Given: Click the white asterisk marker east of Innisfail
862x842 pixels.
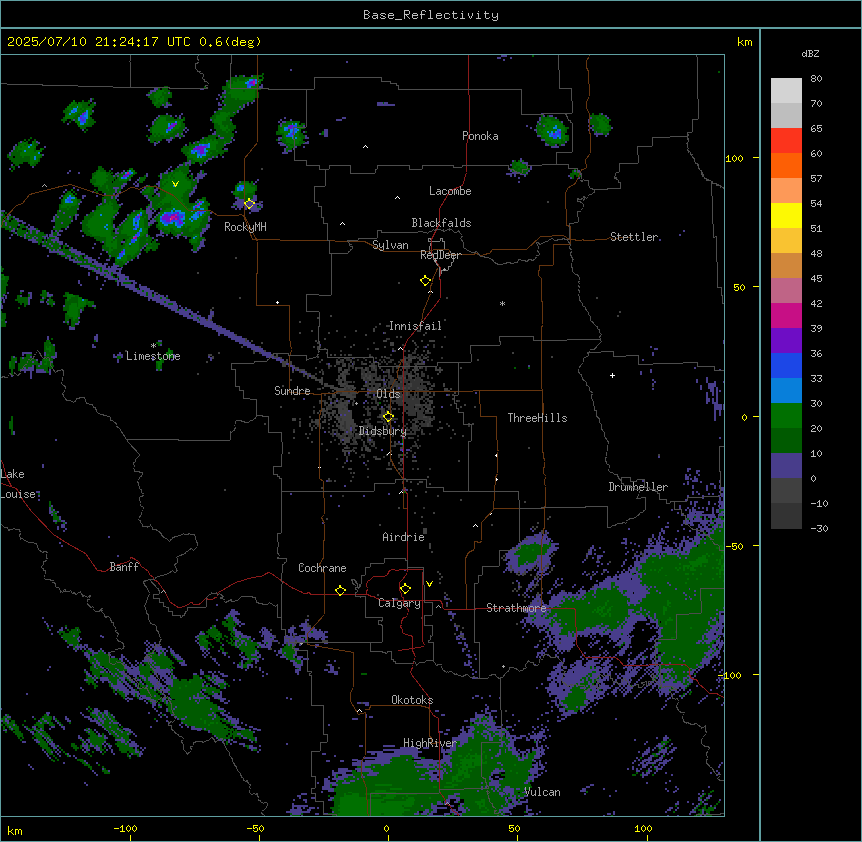Looking at the screenshot, I should click(502, 303).
